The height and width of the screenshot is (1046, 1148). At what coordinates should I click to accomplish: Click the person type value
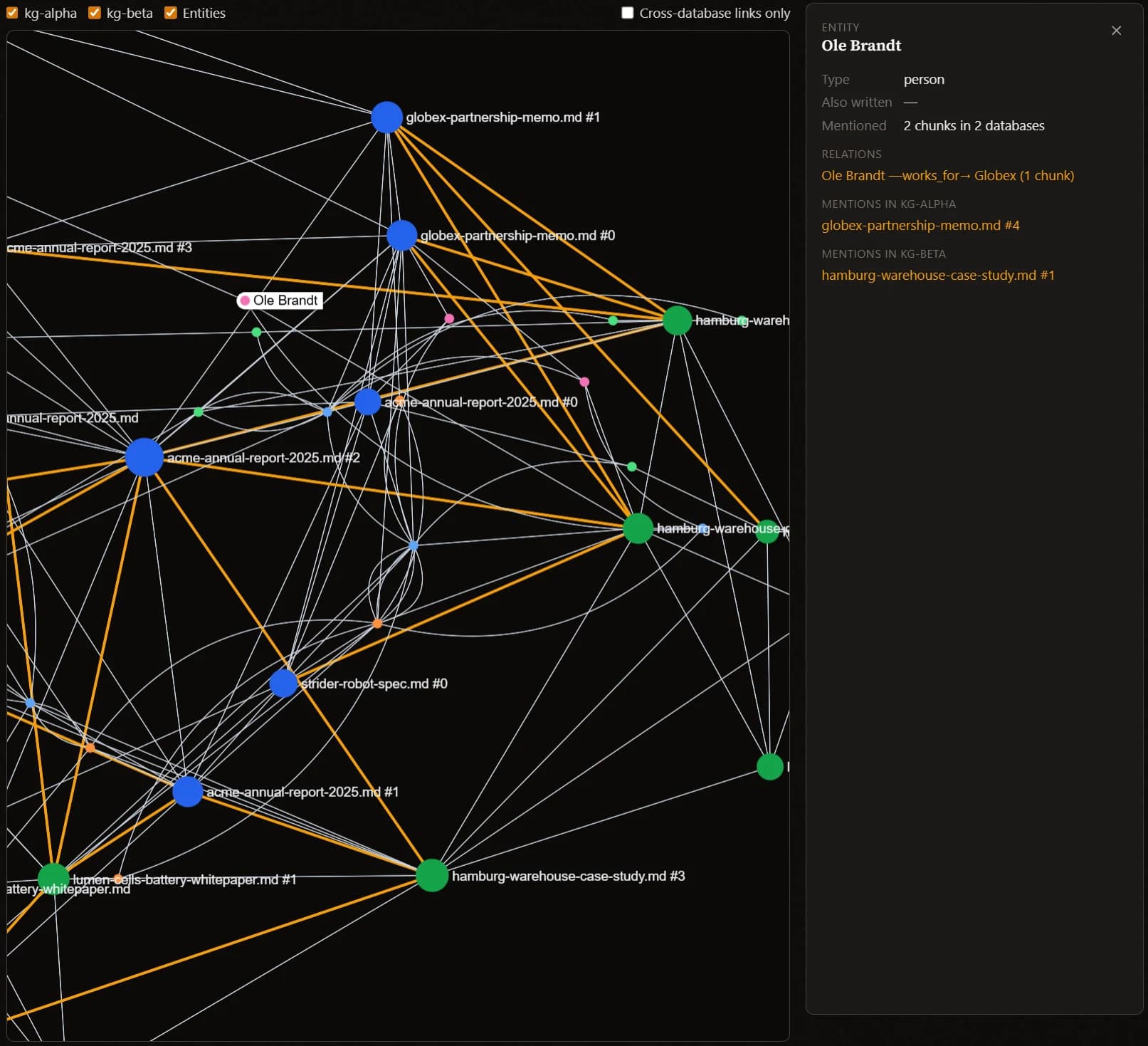point(924,79)
